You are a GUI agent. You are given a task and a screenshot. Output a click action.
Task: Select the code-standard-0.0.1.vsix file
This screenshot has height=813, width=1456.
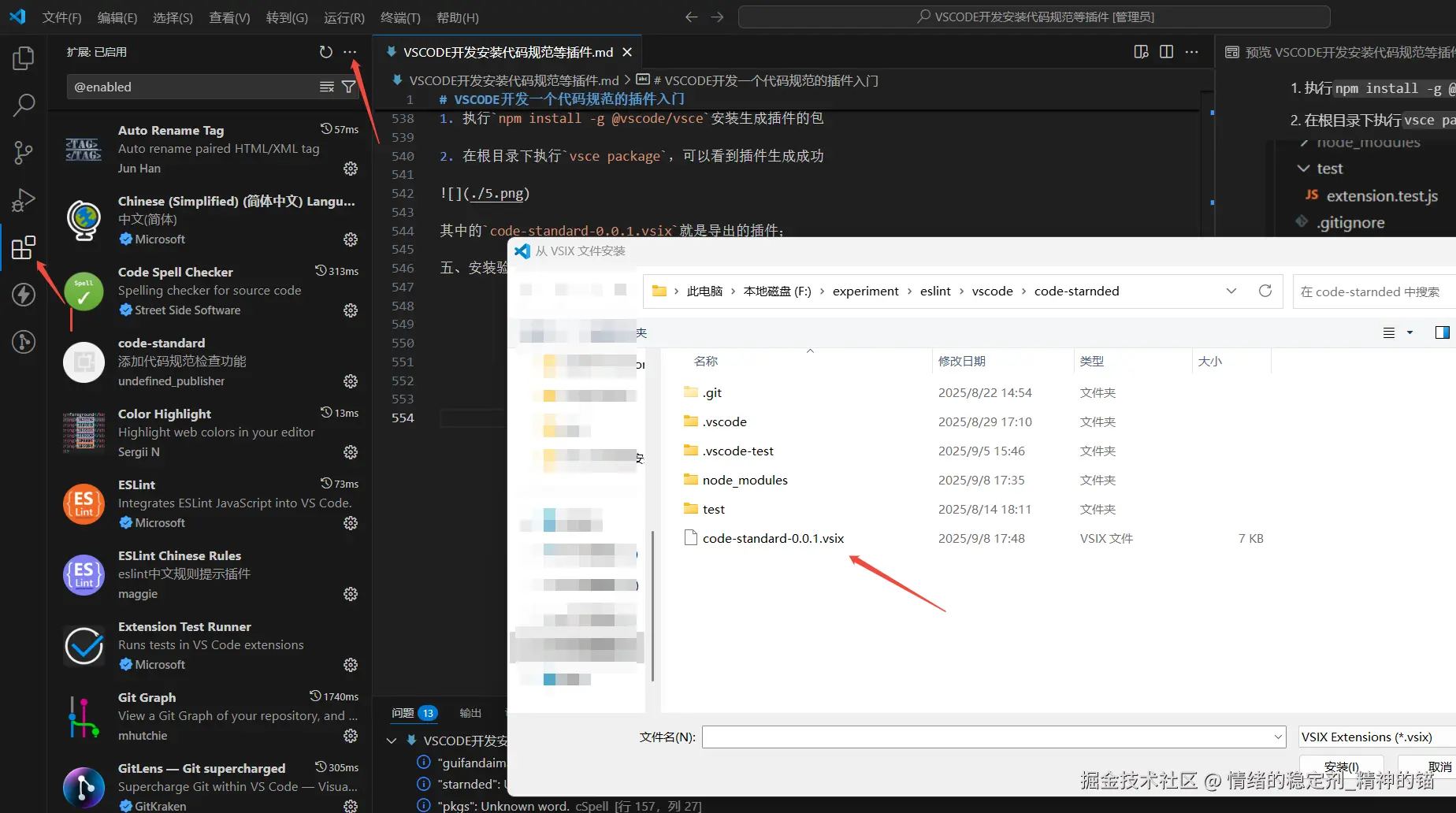coord(773,539)
